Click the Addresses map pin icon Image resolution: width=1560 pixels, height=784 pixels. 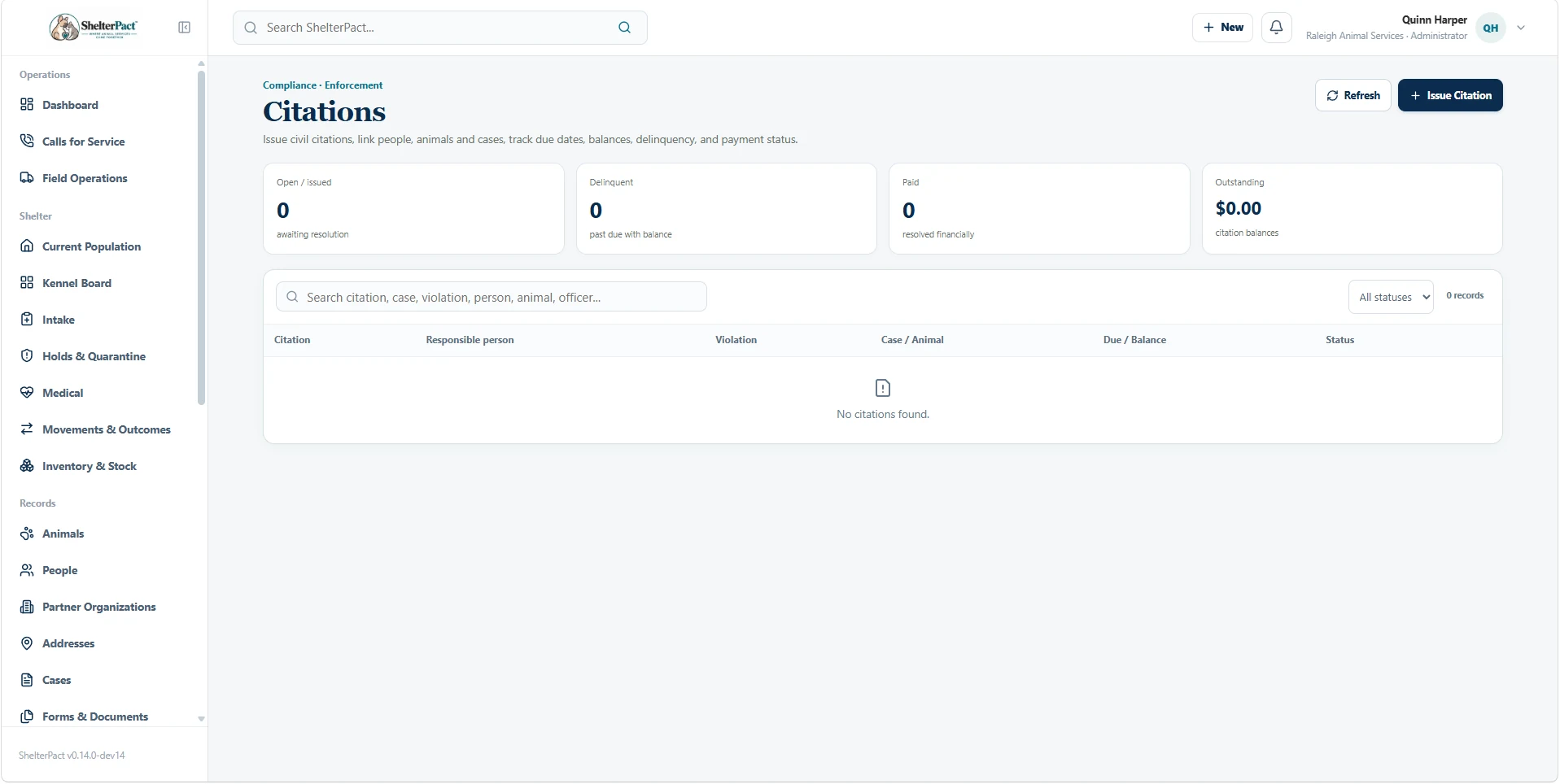click(x=27, y=642)
